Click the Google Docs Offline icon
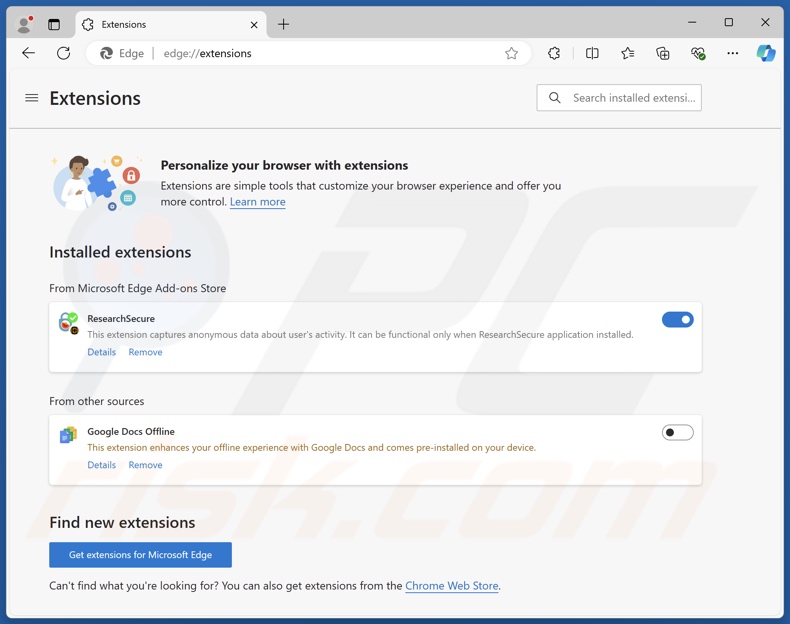790x624 pixels. [x=68, y=435]
